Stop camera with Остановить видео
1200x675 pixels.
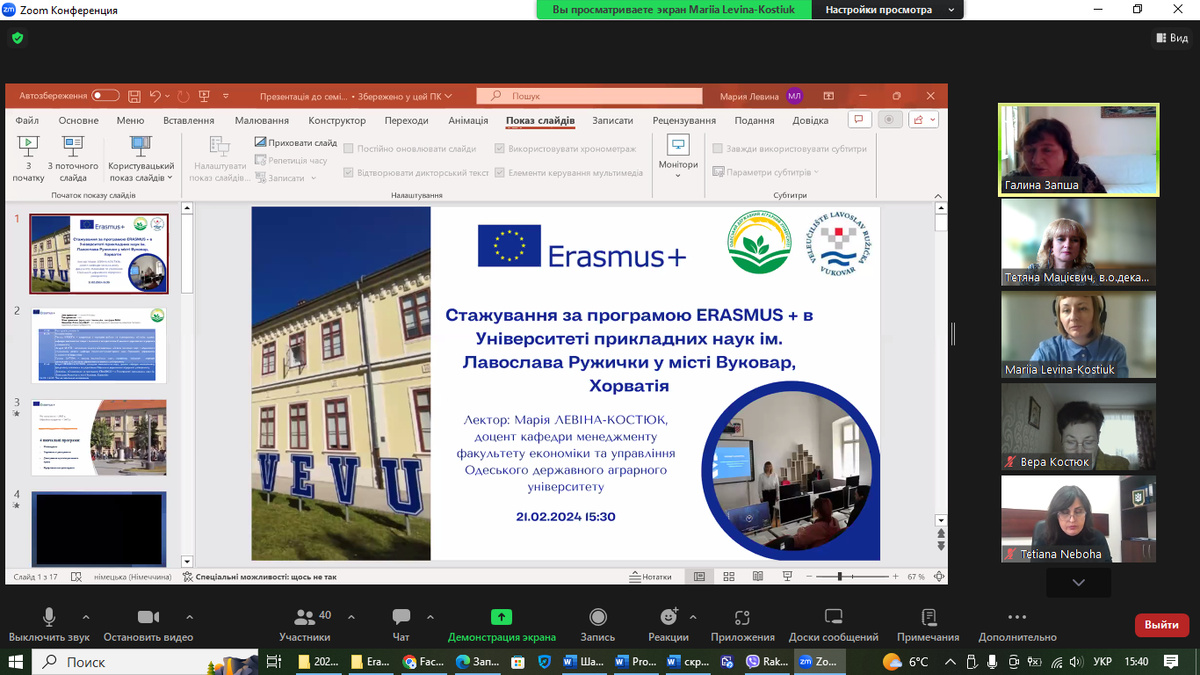148,625
